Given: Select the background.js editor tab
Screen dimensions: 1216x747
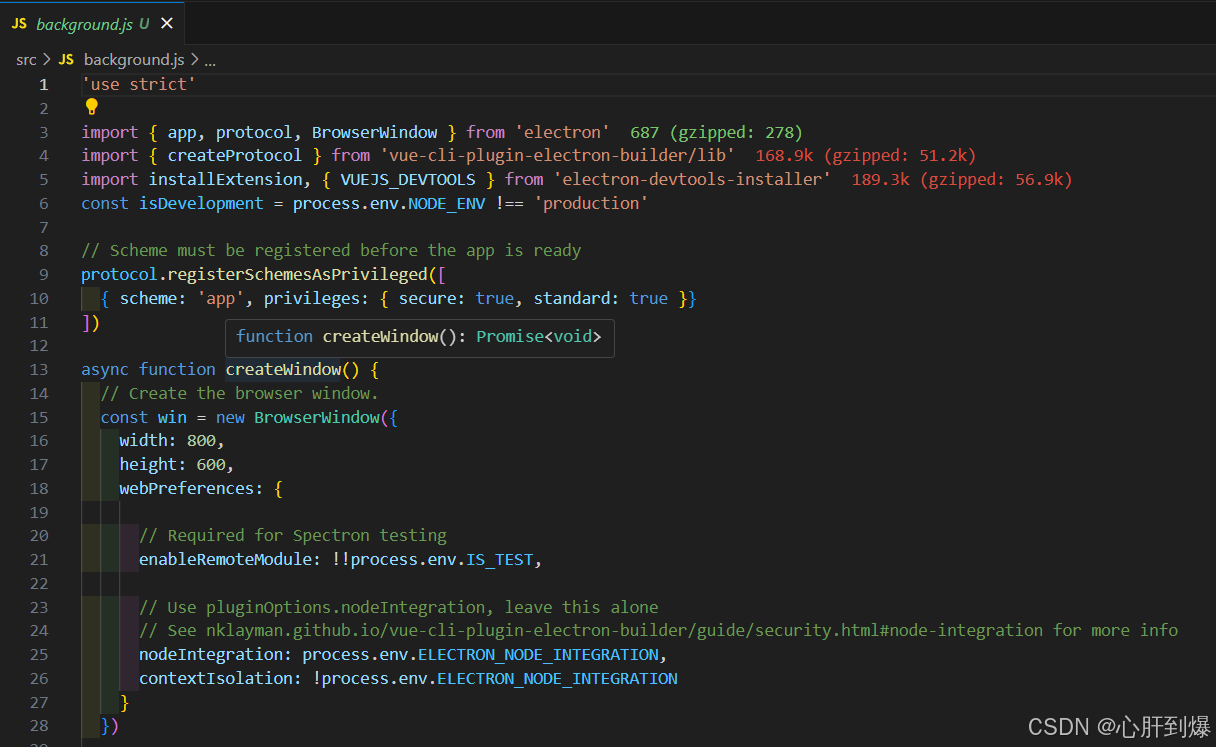Looking at the screenshot, I should click(x=92, y=23).
